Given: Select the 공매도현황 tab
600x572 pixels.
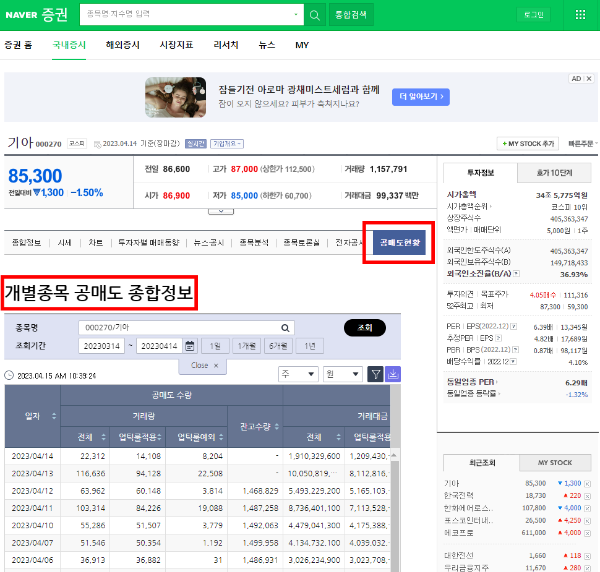Looking at the screenshot, I should 399,243.
